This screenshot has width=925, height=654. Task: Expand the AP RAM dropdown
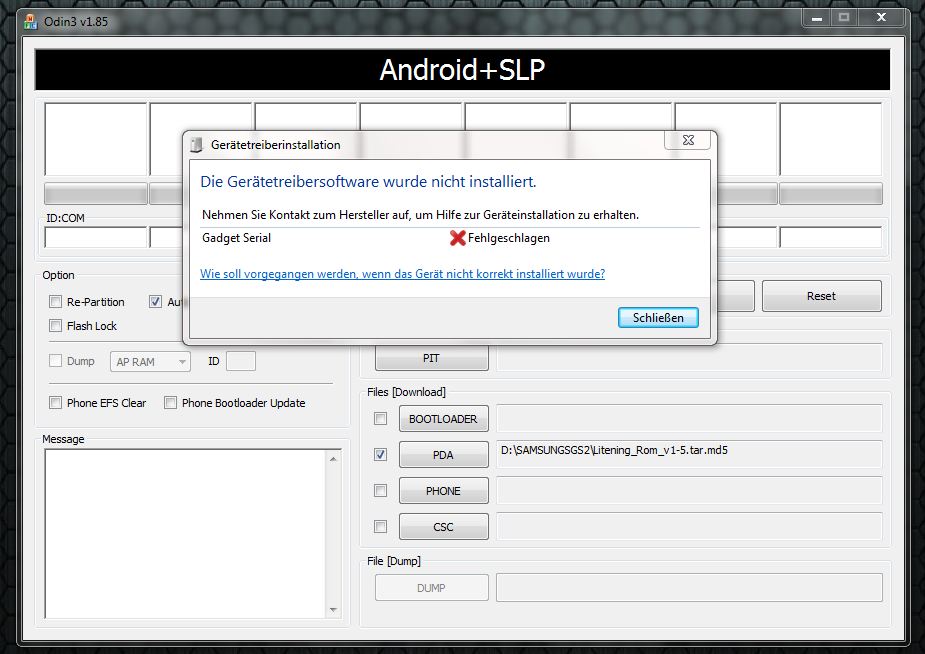(x=150, y=362)
